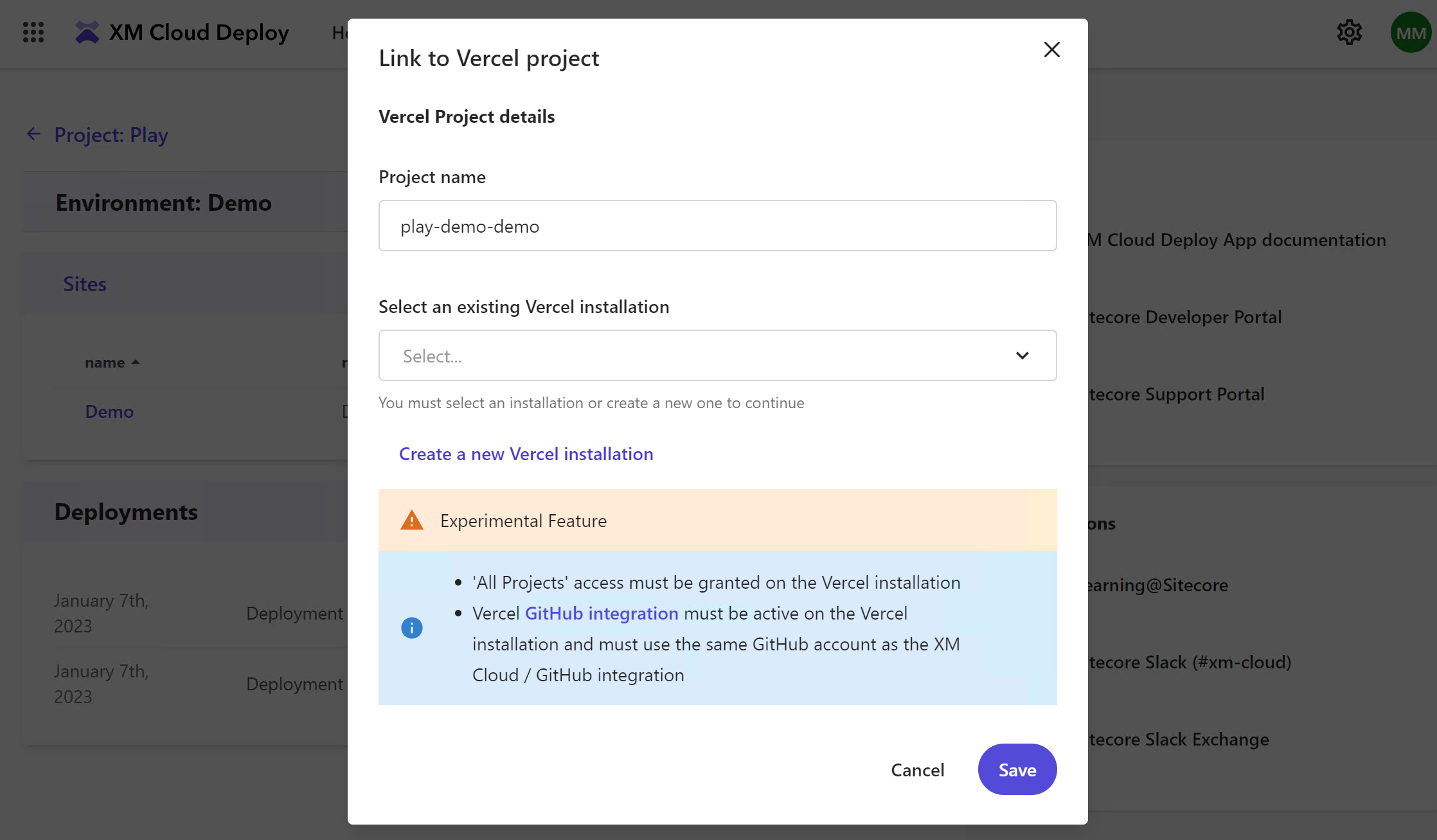Open the Deployments section
The width and height of the screenshot is (1437, 840).
[x=126, y=512]
